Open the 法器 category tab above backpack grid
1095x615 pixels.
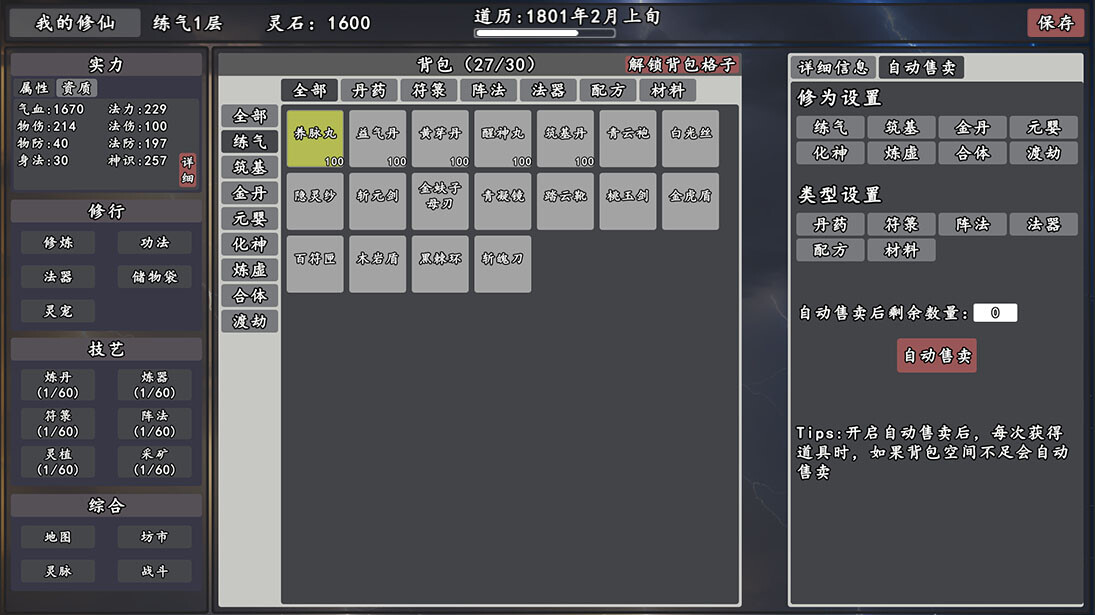coord(549,90)
